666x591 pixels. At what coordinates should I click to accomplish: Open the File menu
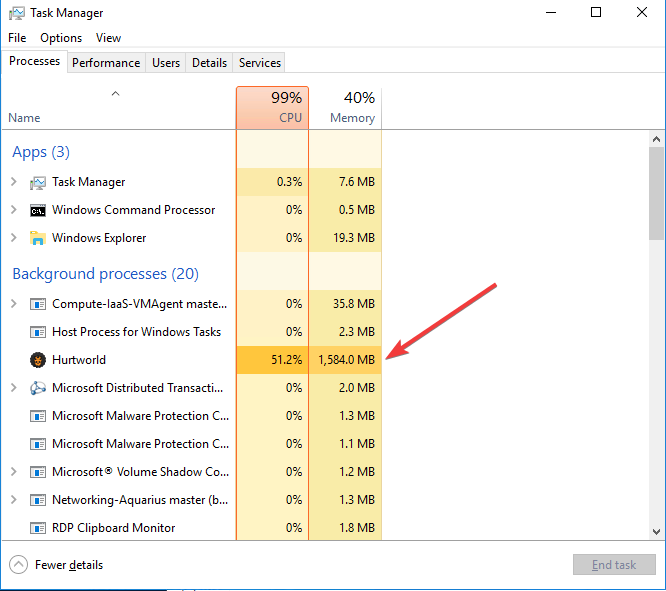pos(17,38)
